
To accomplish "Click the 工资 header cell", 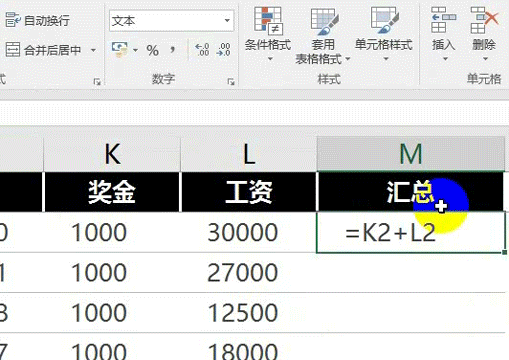I will point(248,192).
